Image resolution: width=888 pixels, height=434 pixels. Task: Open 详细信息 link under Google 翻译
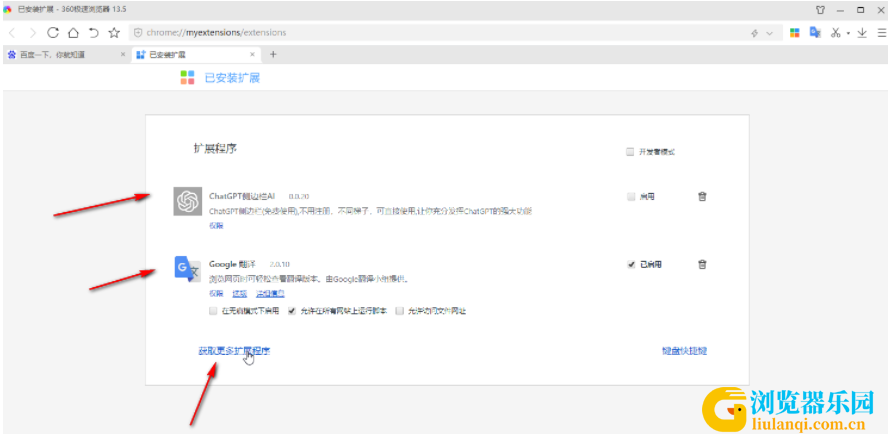point(270,293)
